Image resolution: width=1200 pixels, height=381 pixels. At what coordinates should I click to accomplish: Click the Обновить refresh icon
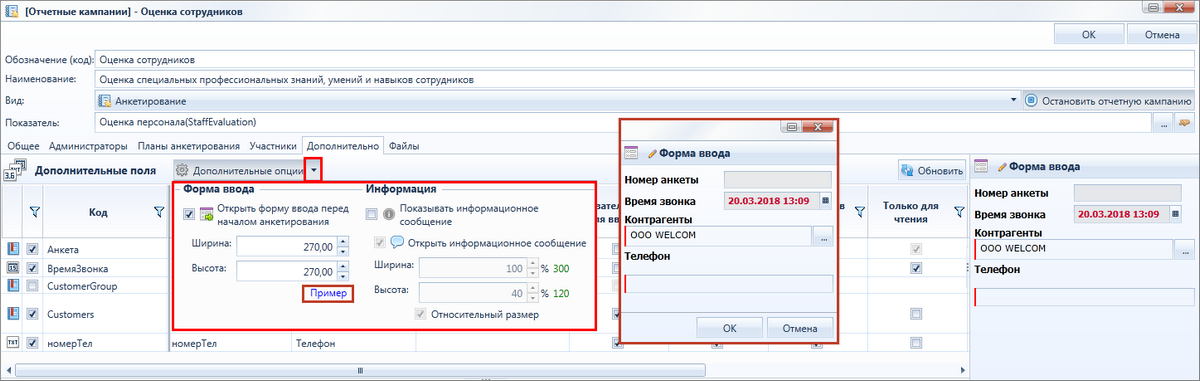[908, 171]
